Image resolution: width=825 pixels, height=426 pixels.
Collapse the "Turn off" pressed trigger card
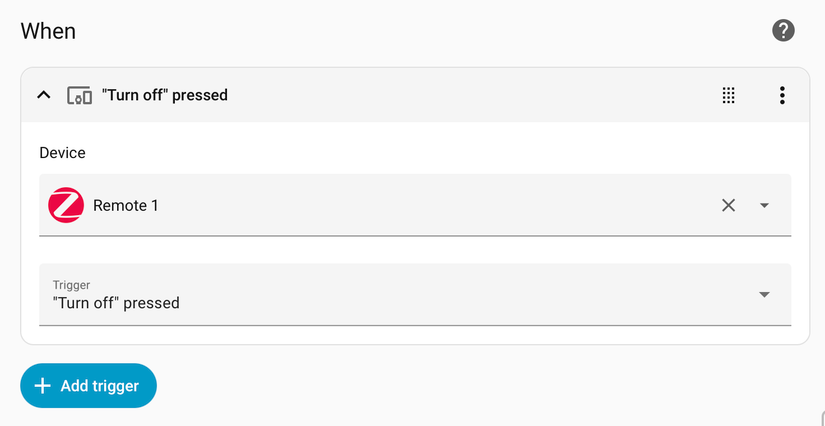point(43,96)
